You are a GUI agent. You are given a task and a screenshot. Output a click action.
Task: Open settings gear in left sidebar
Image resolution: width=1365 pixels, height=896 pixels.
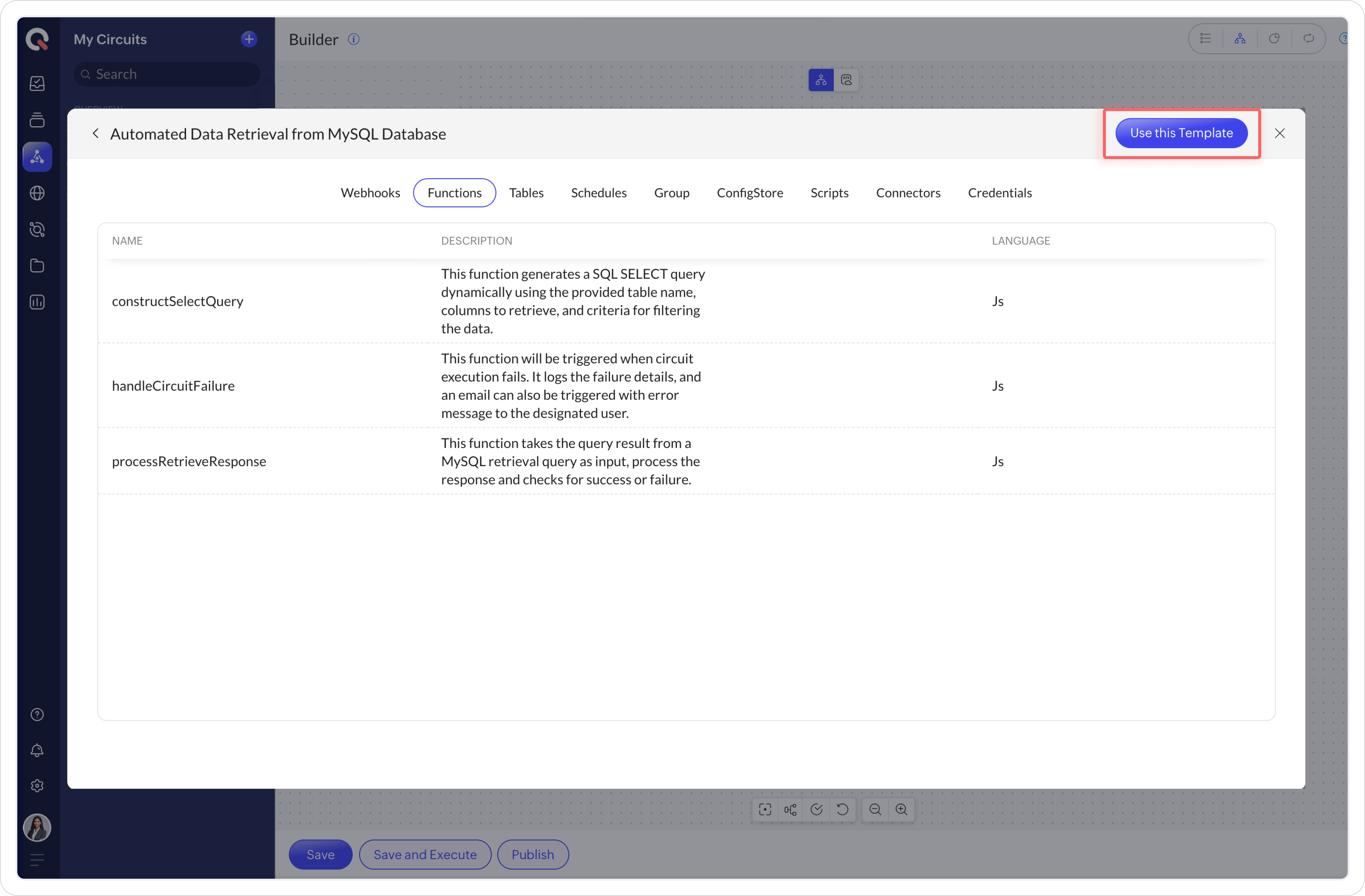coord(37,786)
